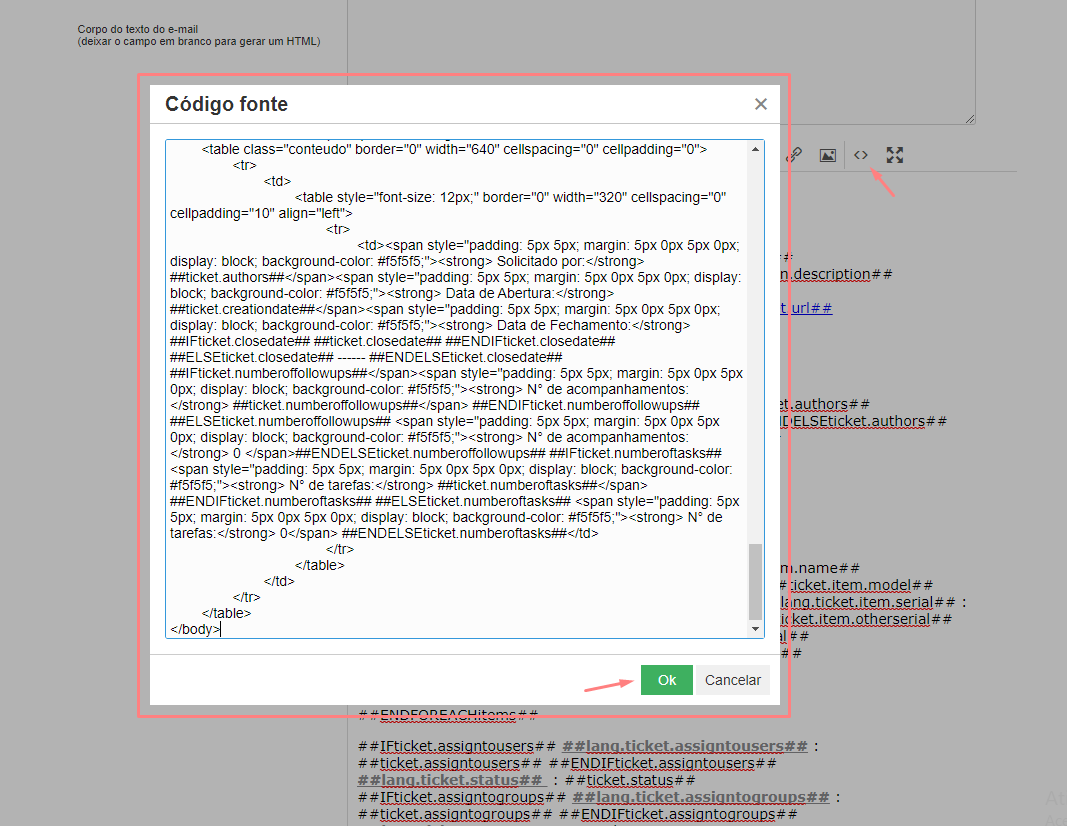Click inside the HTML source textarea
Screen dimensions: 1067x826
(450, 390)
